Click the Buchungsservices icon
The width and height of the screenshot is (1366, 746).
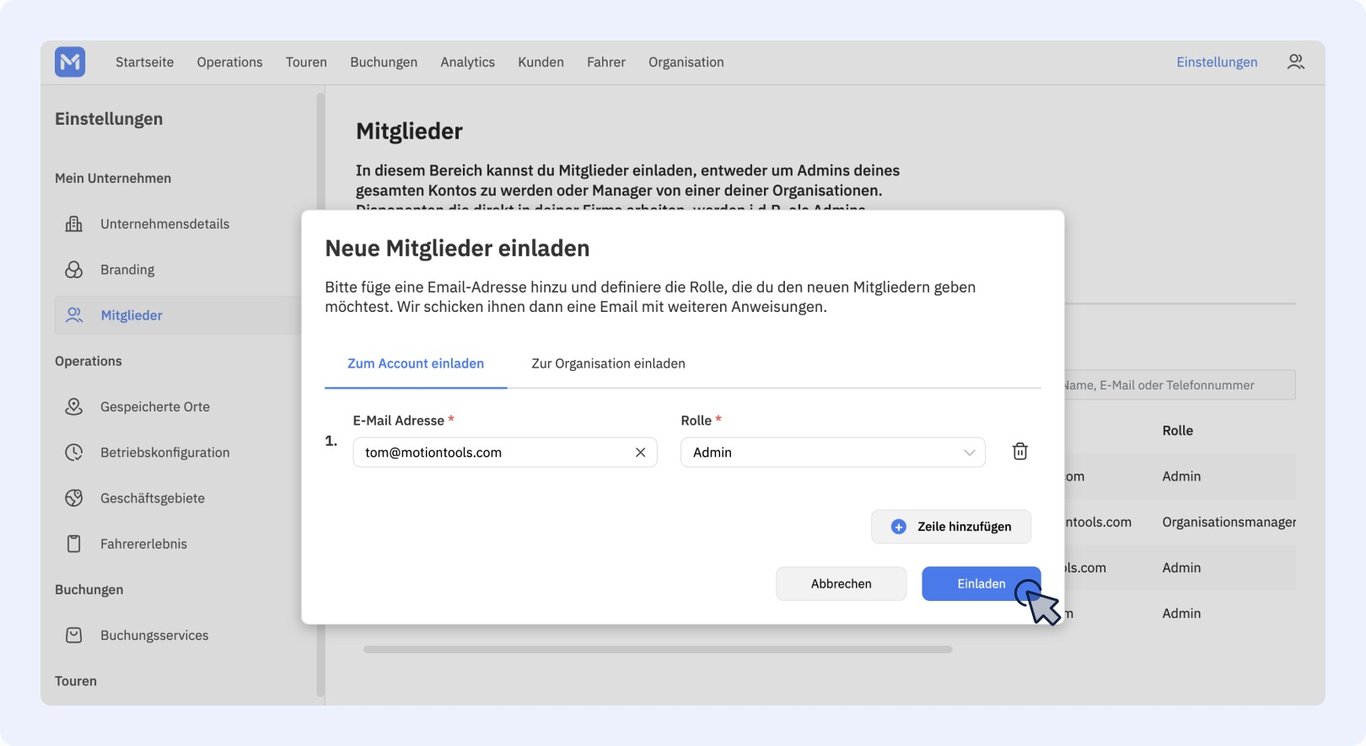pyautogui.click(x=74, y=635)
